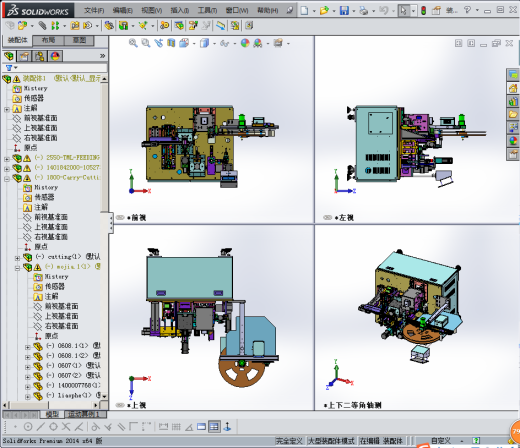This screenshot has height=448, width=520.
Task: Toggle the single-view layout button on the sketch toolbar
Action: pos(201,426)
